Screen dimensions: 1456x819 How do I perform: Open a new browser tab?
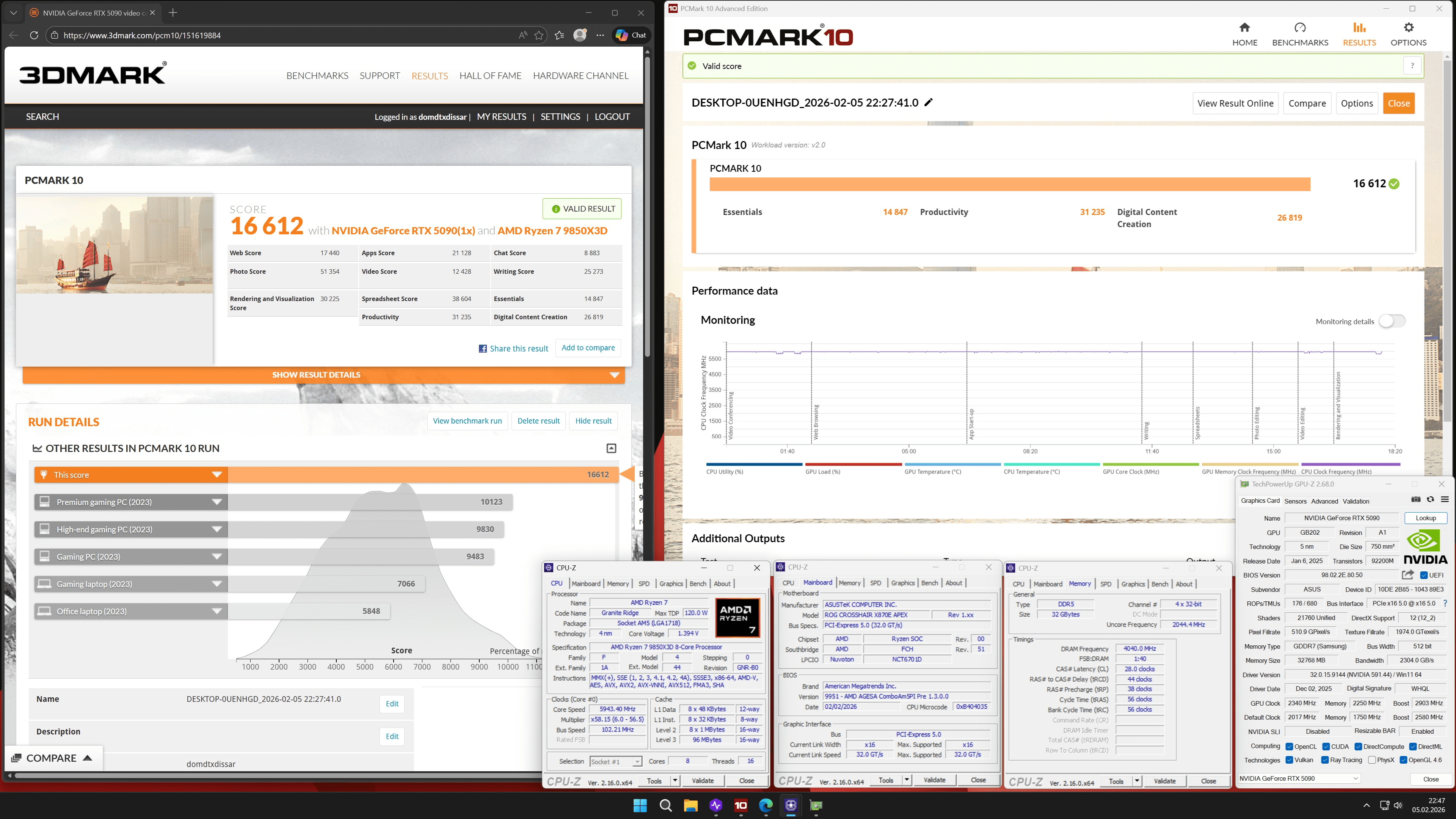coord(173,13)
